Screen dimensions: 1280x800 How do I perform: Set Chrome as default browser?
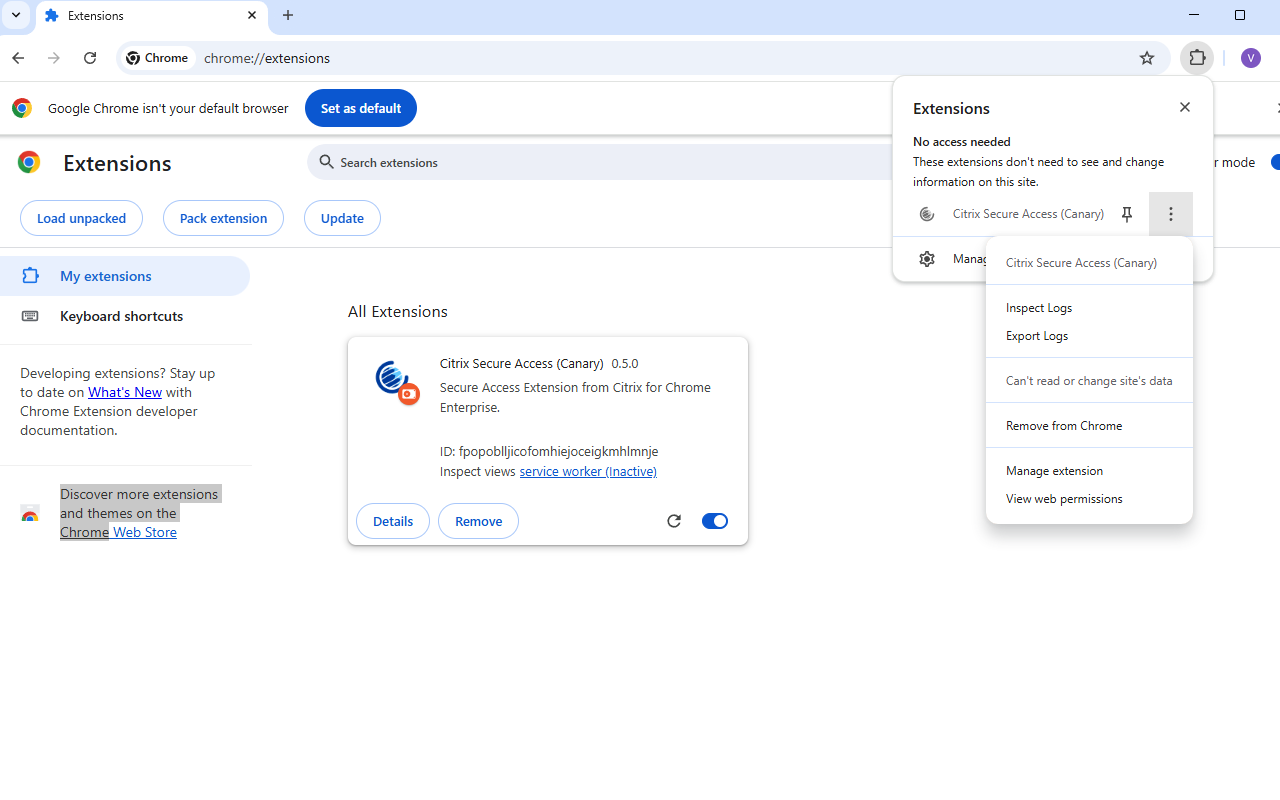tap(361, 108)
